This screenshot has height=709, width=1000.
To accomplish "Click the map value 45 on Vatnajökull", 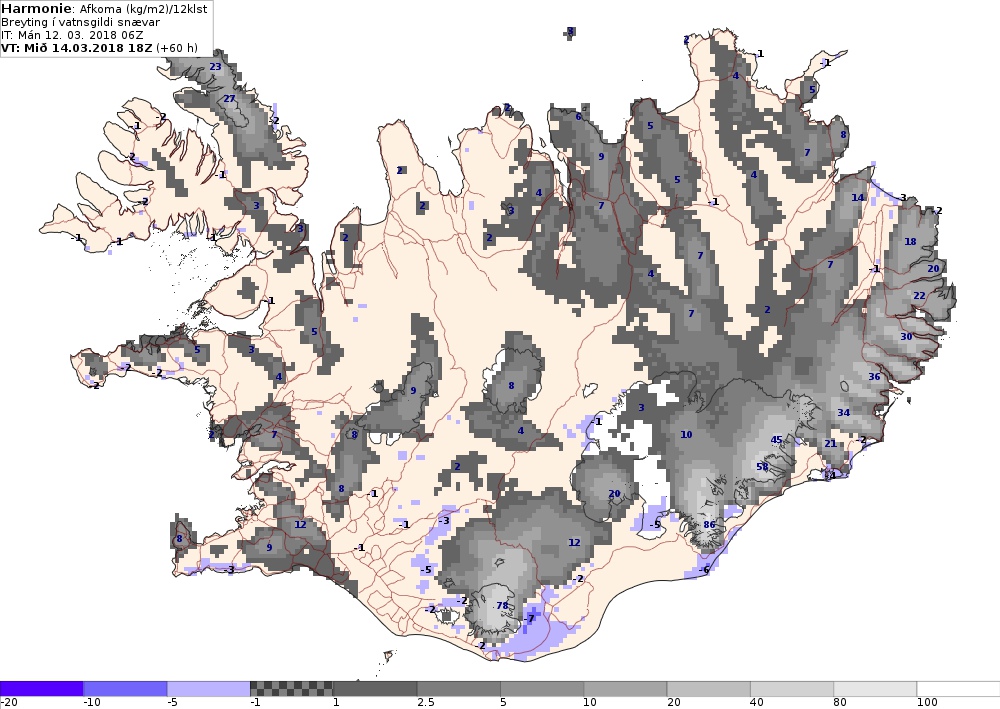I will click(x=776, y=440).
